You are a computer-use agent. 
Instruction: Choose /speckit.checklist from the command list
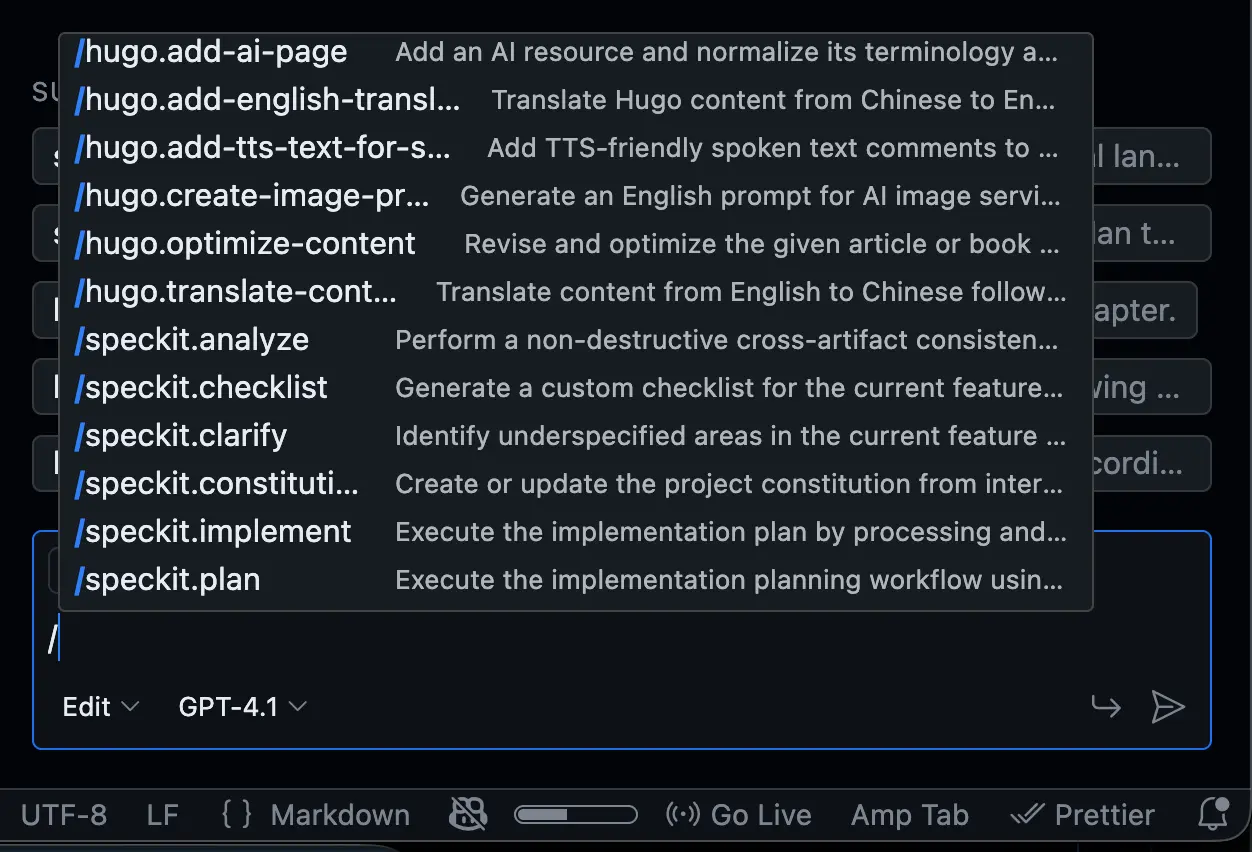[x=202, y=387]
